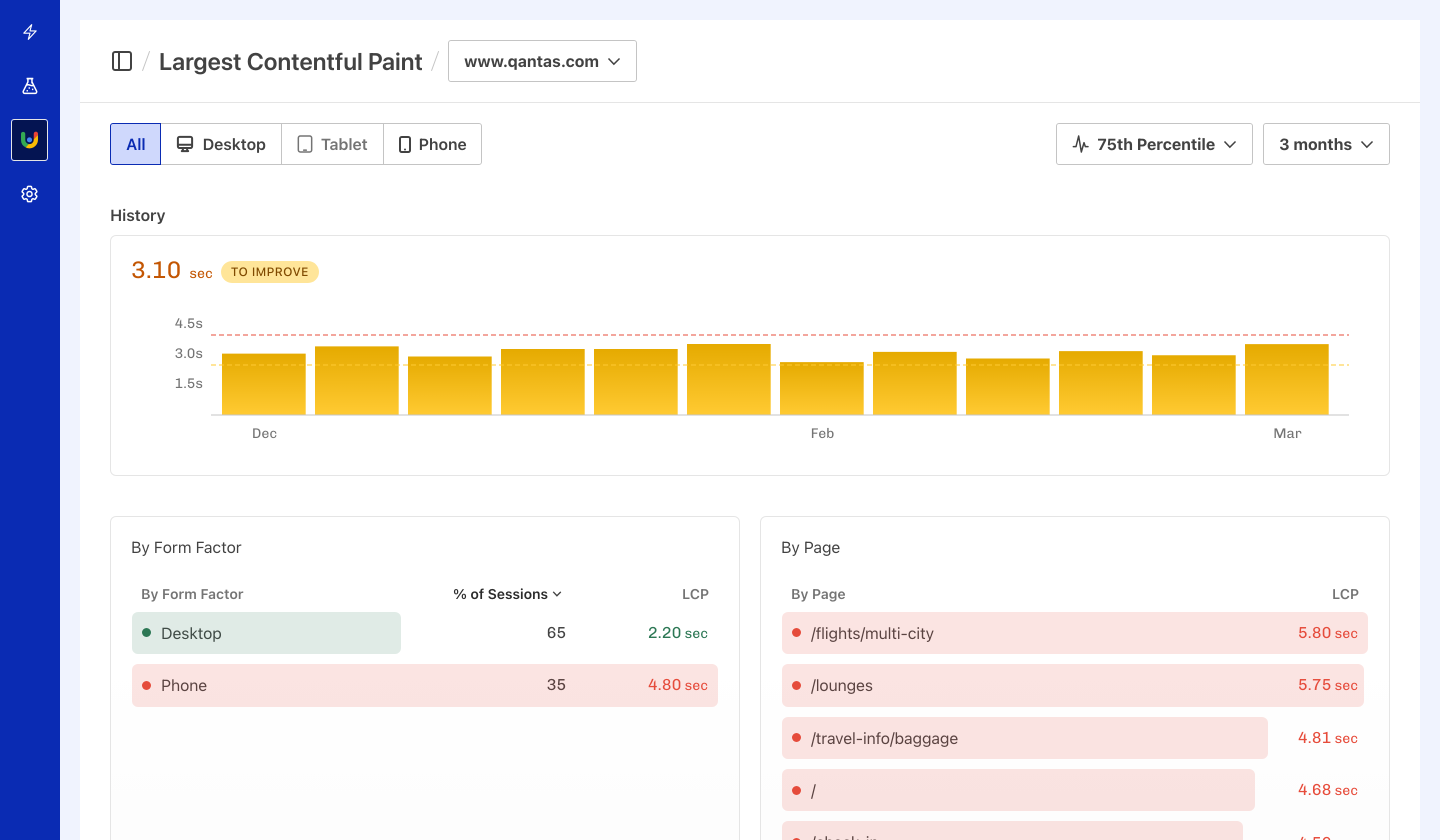Click the tablet icon in the Tablet filter
The width and height of the screenshot is (1440, 840).
(304, 144)
